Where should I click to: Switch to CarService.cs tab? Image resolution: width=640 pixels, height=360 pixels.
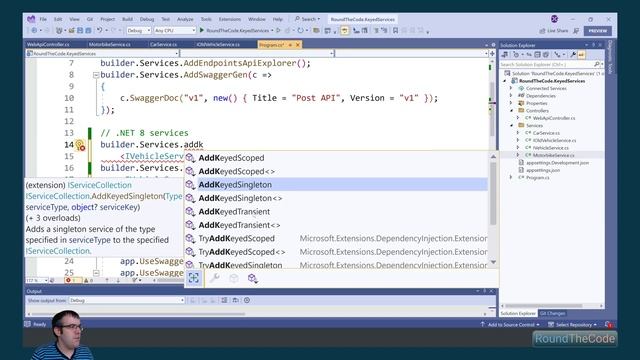click(163, 44)
